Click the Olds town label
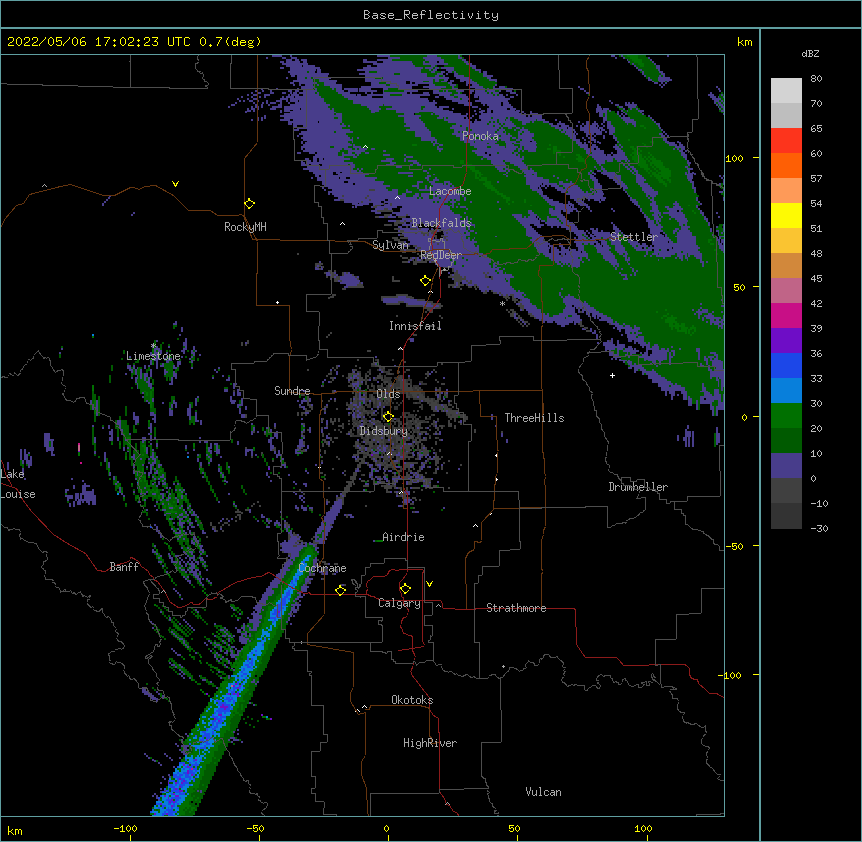 [x=388, y=394]
